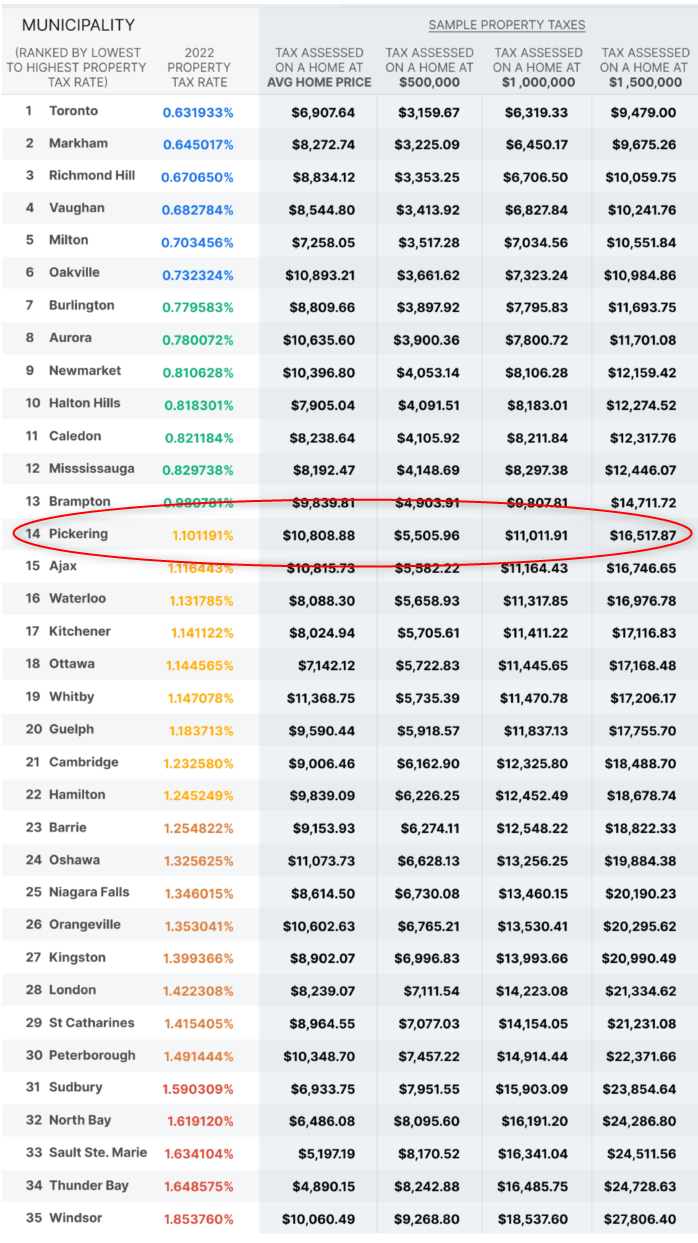Select Toronto's 0.631933% tax rate
698x1243 pixels.
198,112
